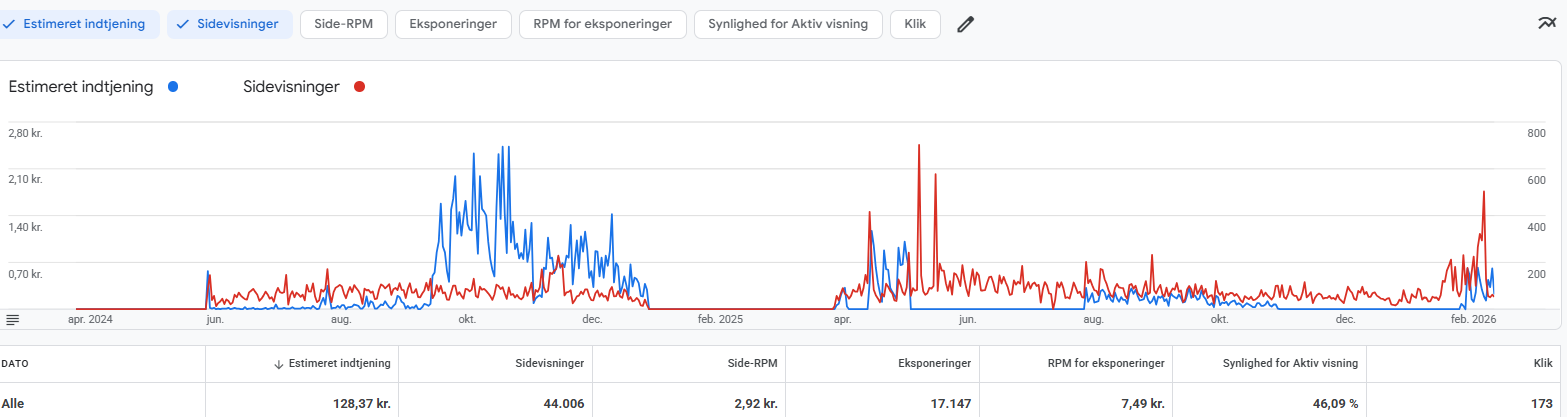Click the blue dot in the chart legend
Image resolution: width=1567 pixels, height=417 pixels.
coord(173,87)
